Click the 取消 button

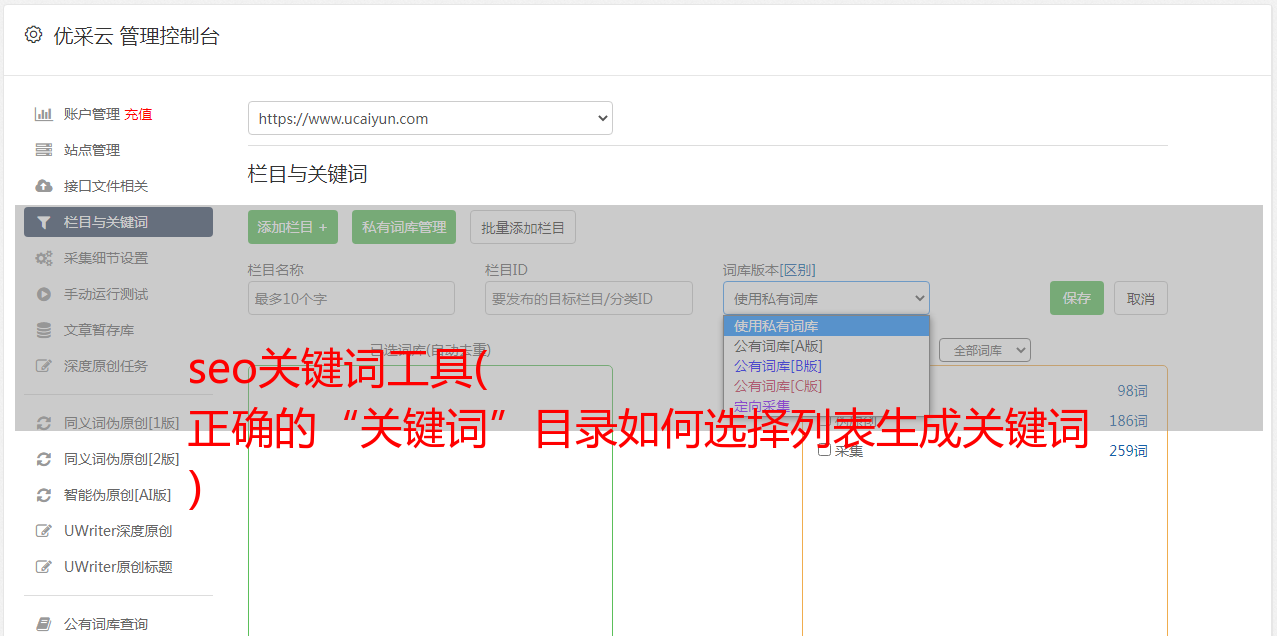pos(1141,298)
